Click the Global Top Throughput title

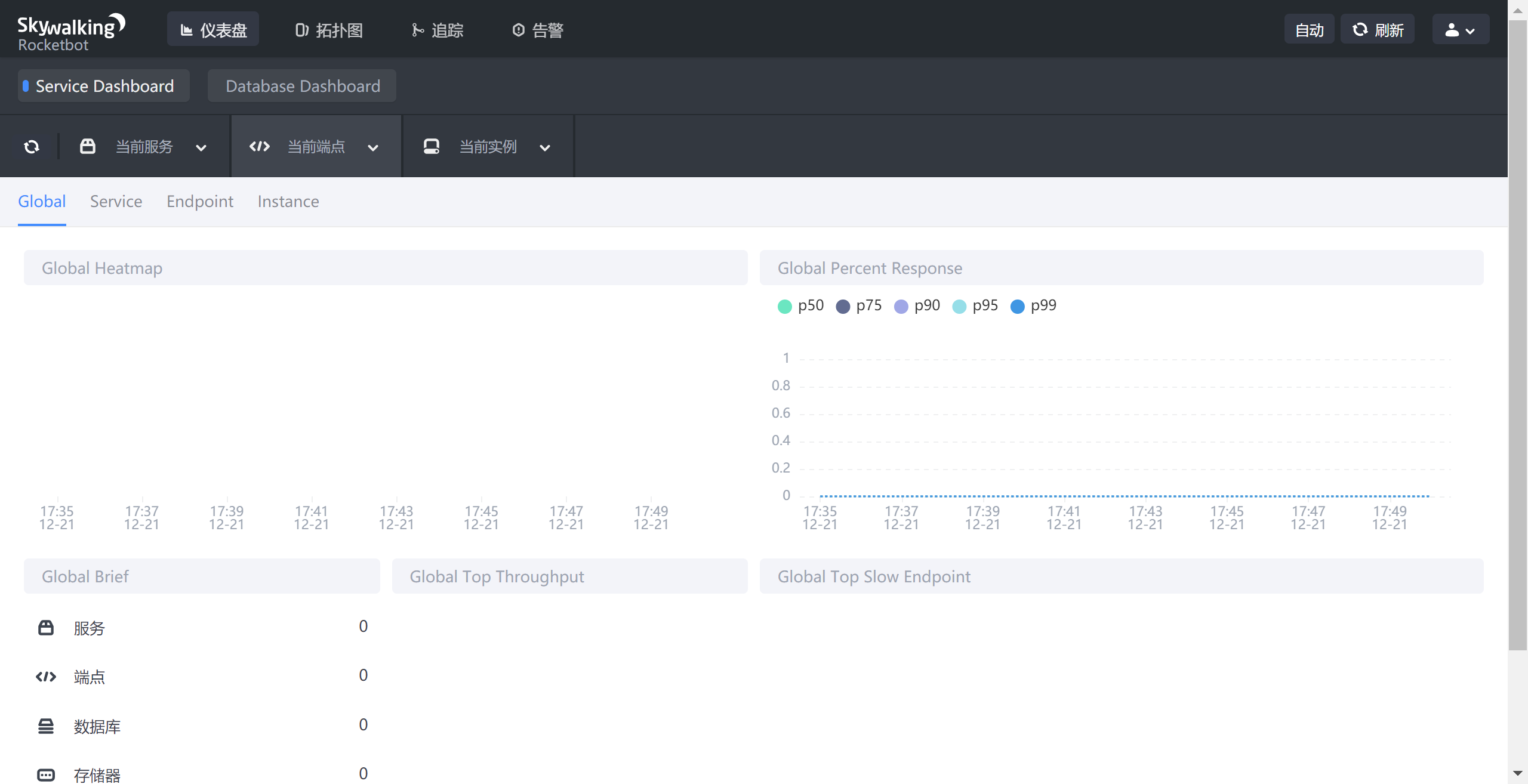pyautogui.click(x=497, y=576)
